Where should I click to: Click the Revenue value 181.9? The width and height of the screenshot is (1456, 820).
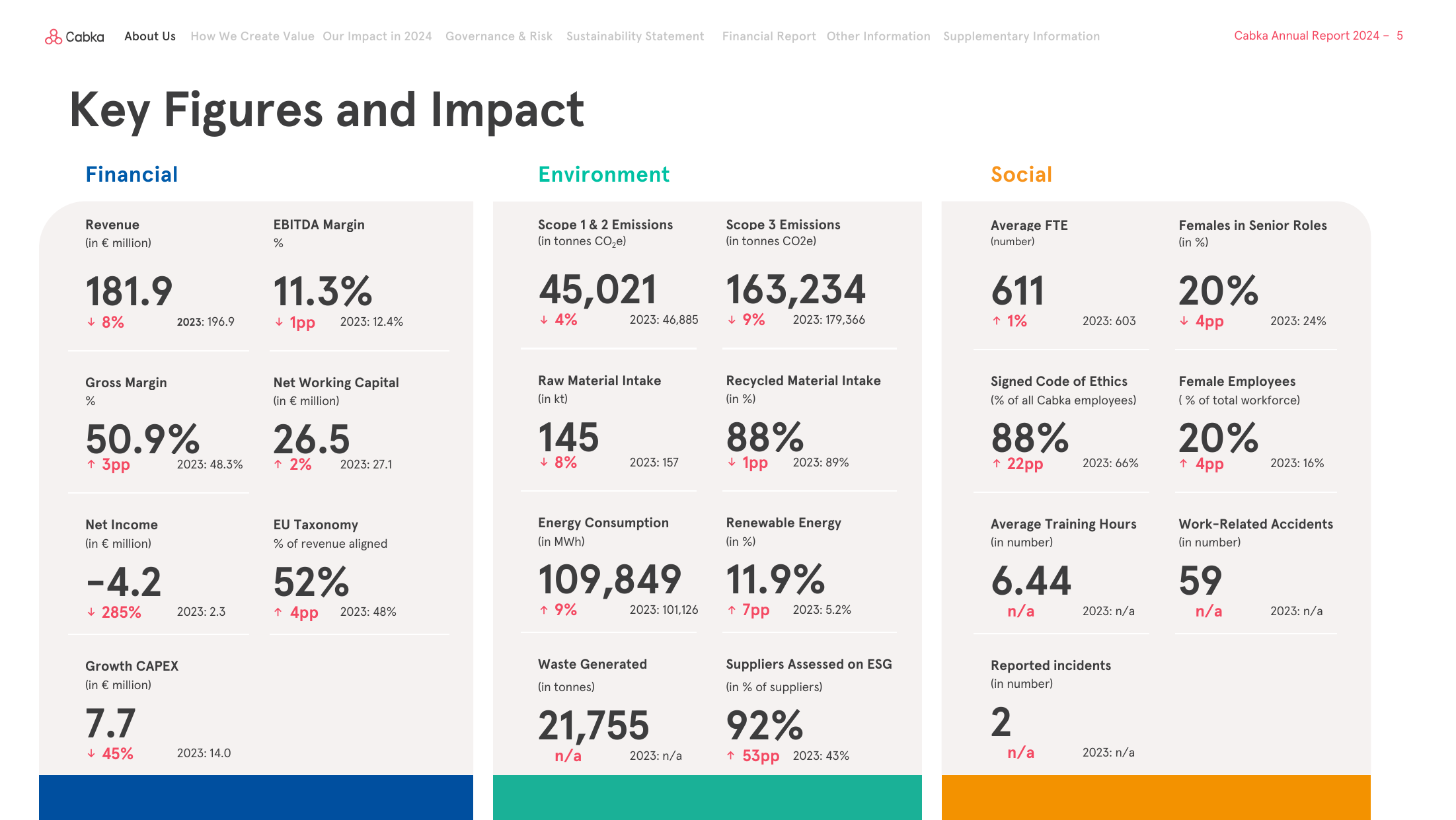(129, 291)
